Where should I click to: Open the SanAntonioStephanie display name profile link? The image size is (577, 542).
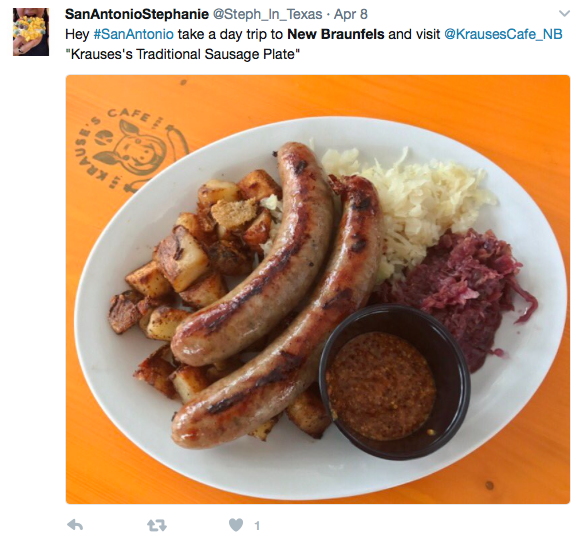coord(137,14)
